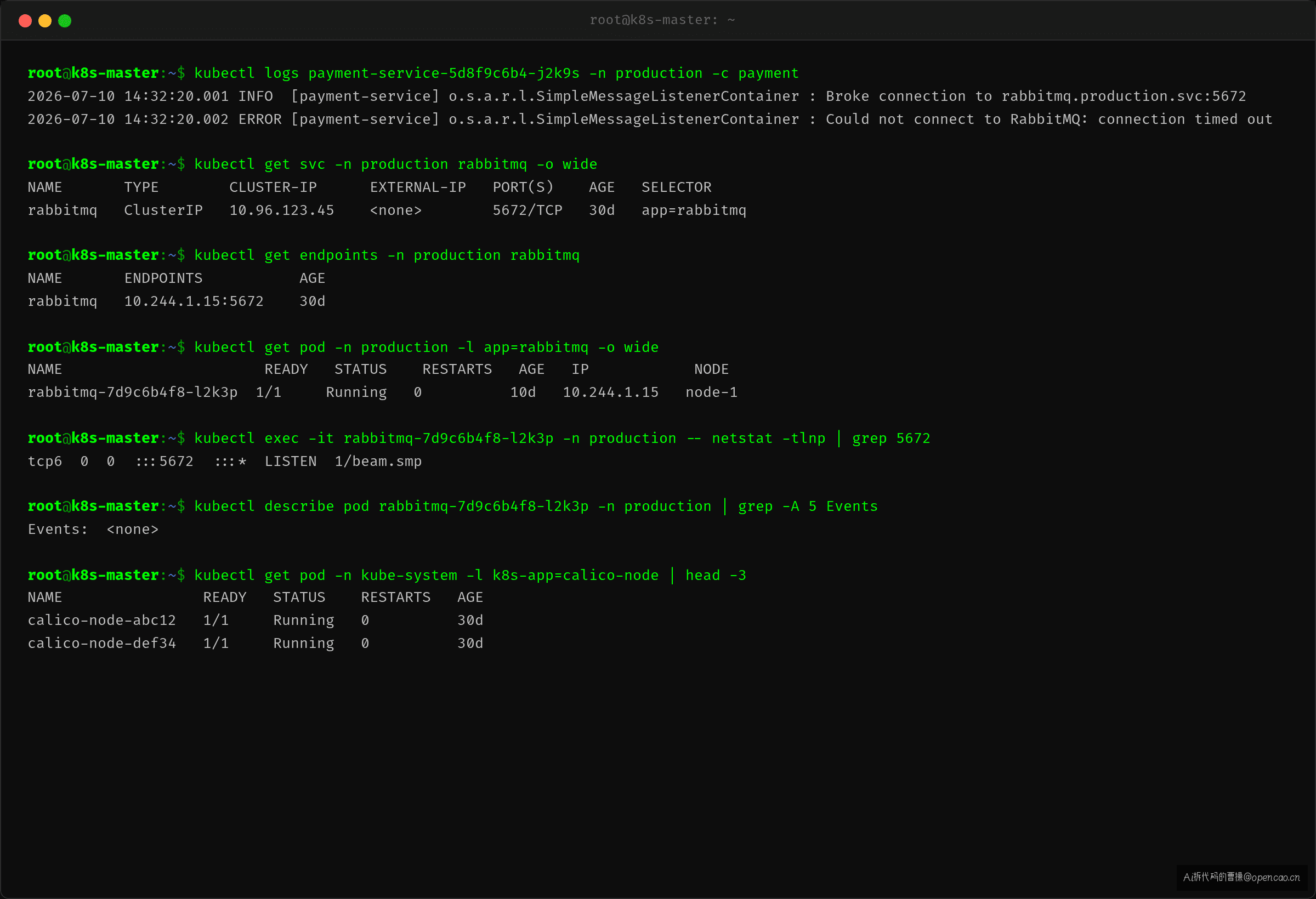Click the 'kubectl get pod -n kube-system' command
Viewport: 1316px width, 899px height.
[x=470, y=575]
